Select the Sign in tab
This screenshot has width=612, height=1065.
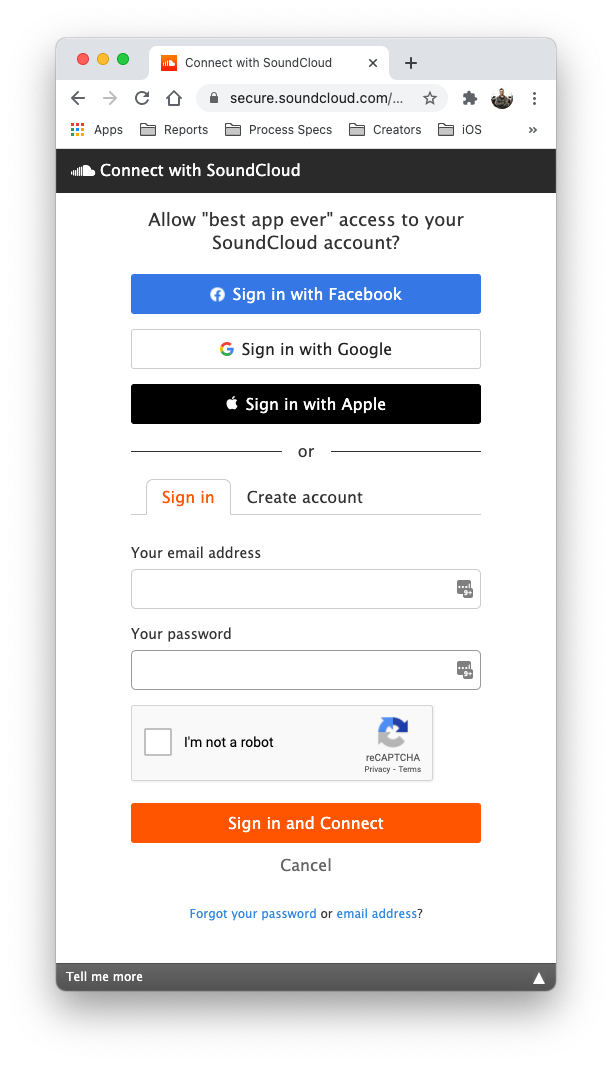click(188, 497)
